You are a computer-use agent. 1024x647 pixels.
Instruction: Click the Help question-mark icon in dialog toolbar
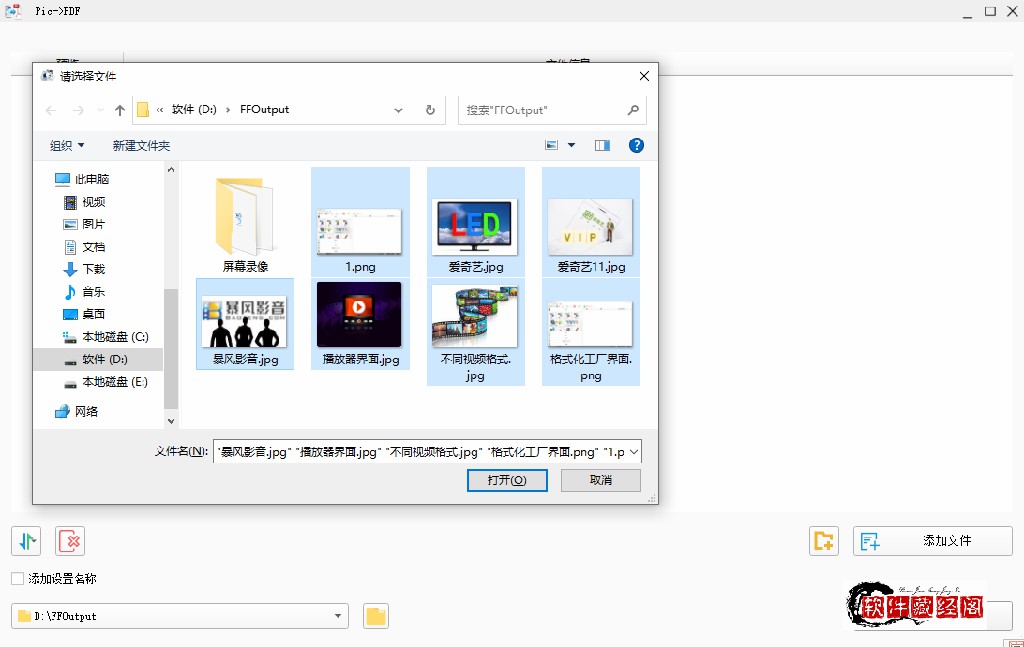636,145
